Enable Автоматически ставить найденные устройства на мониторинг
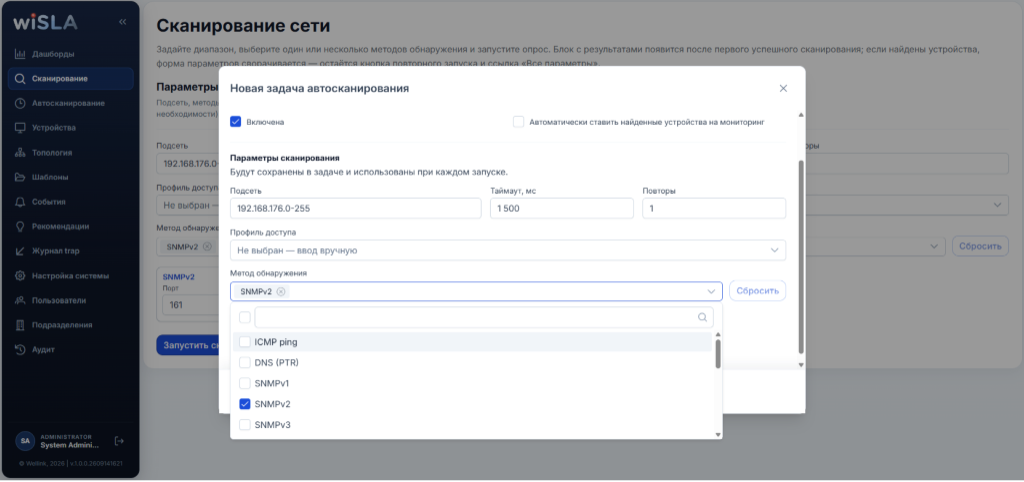 click(x=519, y=121)
